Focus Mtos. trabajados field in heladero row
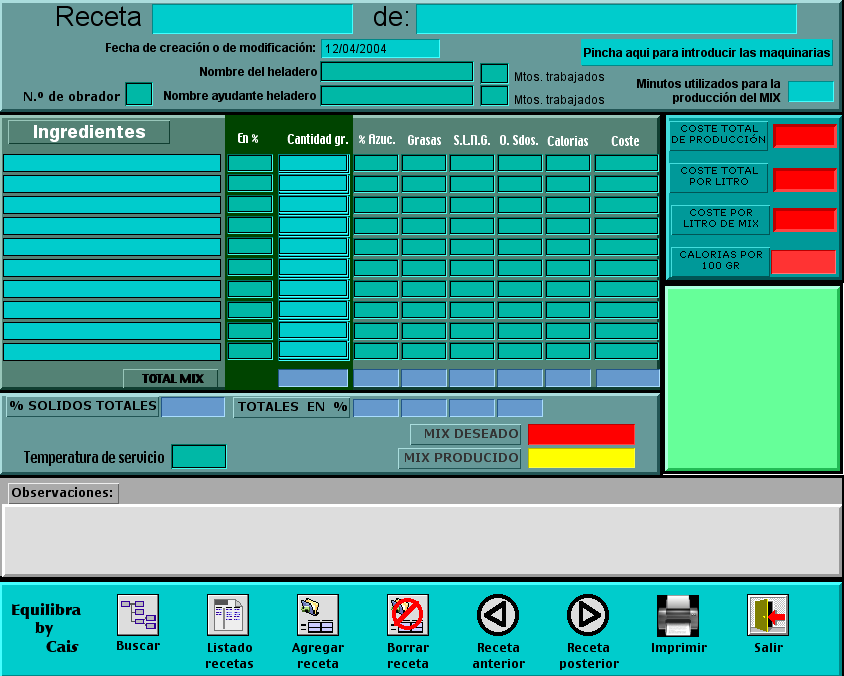 click(x=494, y=74)
